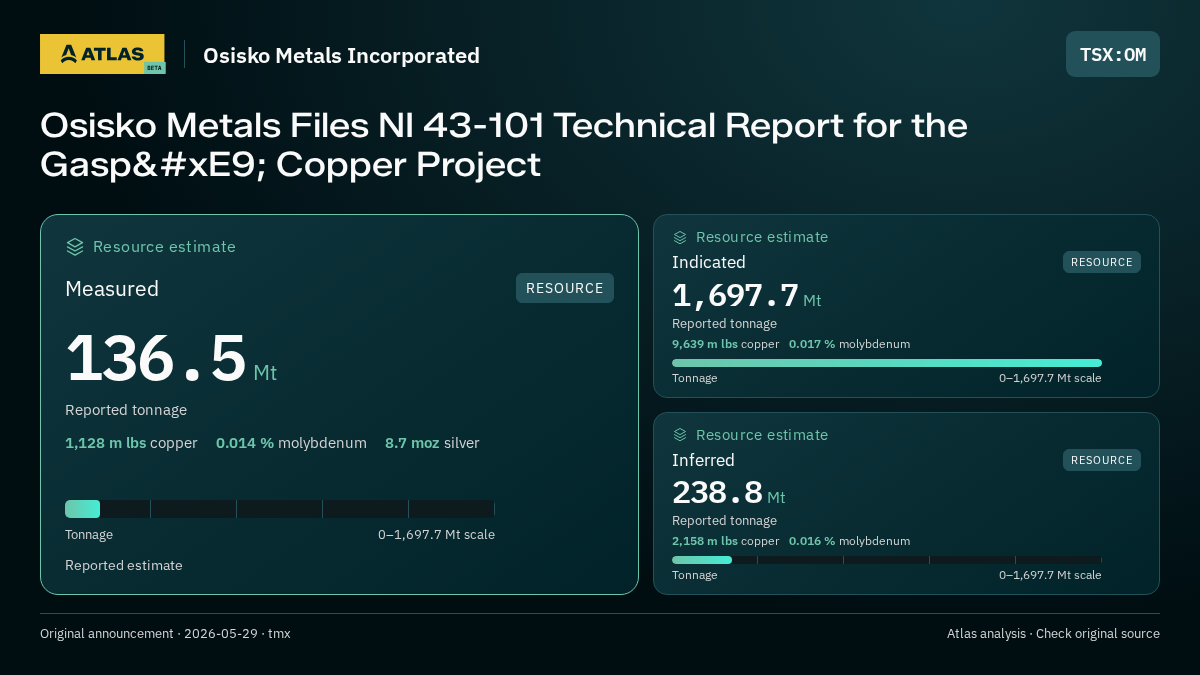The image size is (1200, 675).
Task: Click the Inferred tonnage progress bar
Action: point(887,560)
